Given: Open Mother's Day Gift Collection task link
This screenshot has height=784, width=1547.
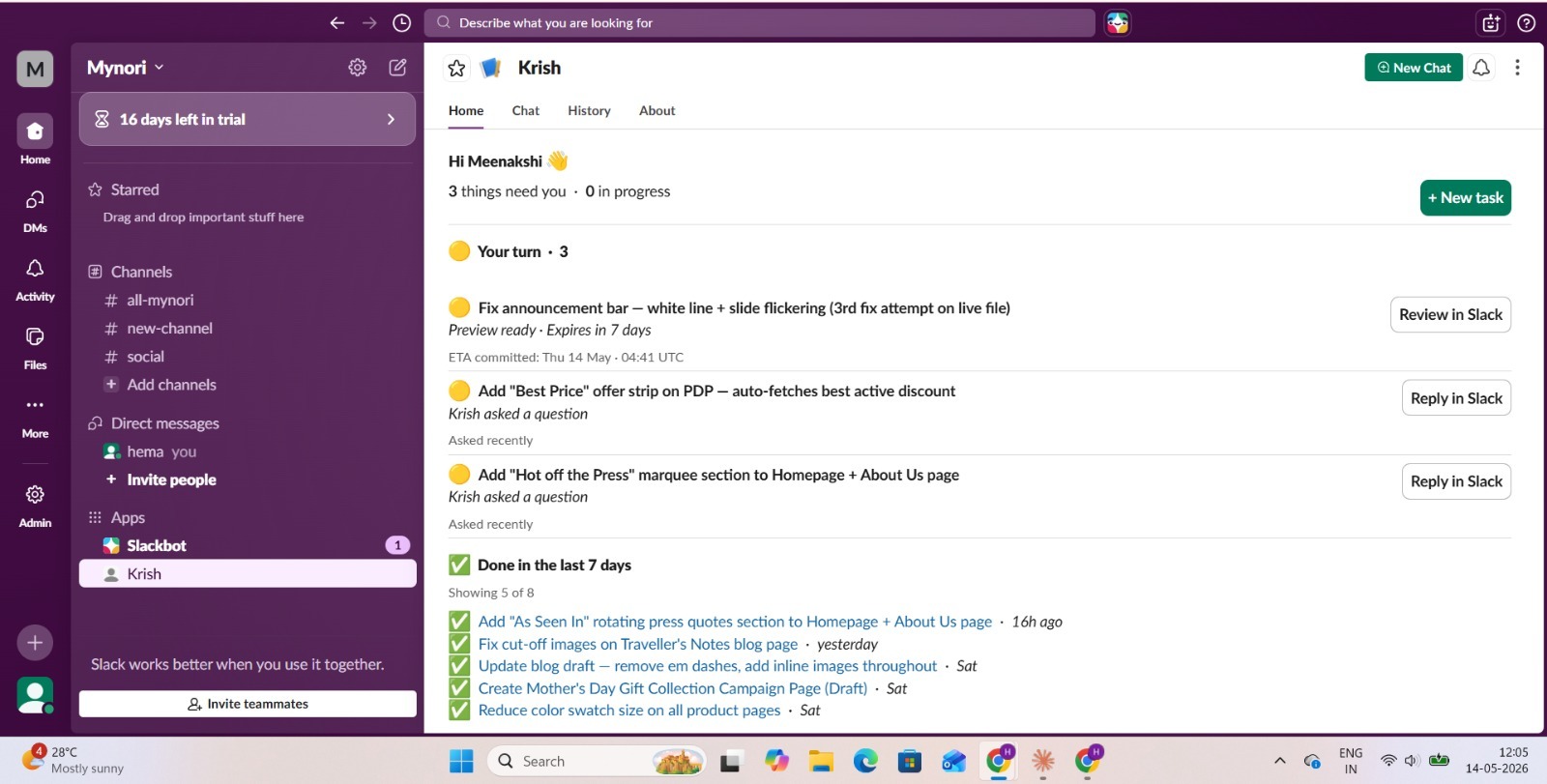Looking at the screenshot, I should point(673,688).
